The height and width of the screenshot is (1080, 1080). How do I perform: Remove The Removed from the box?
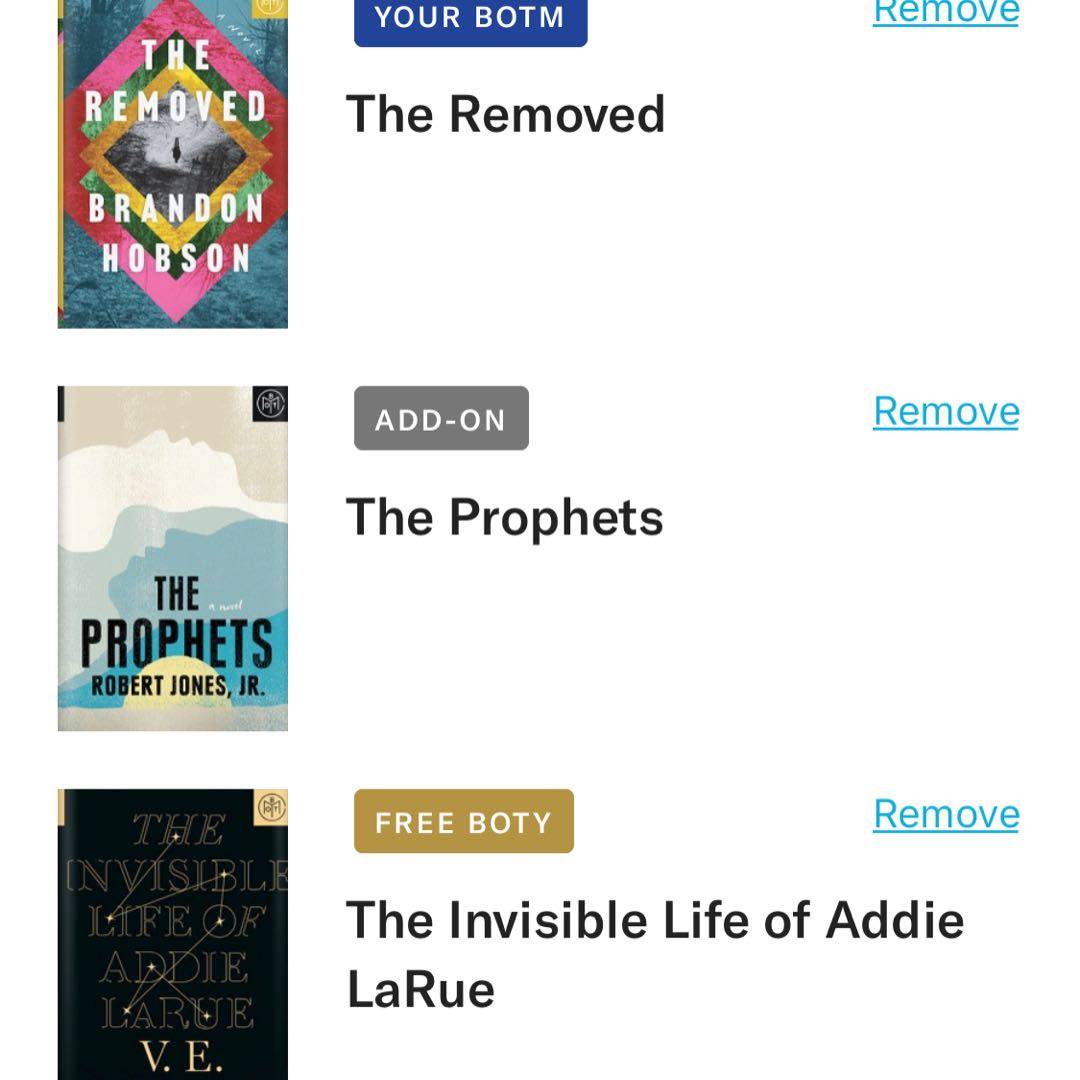[x=946, y=12]
